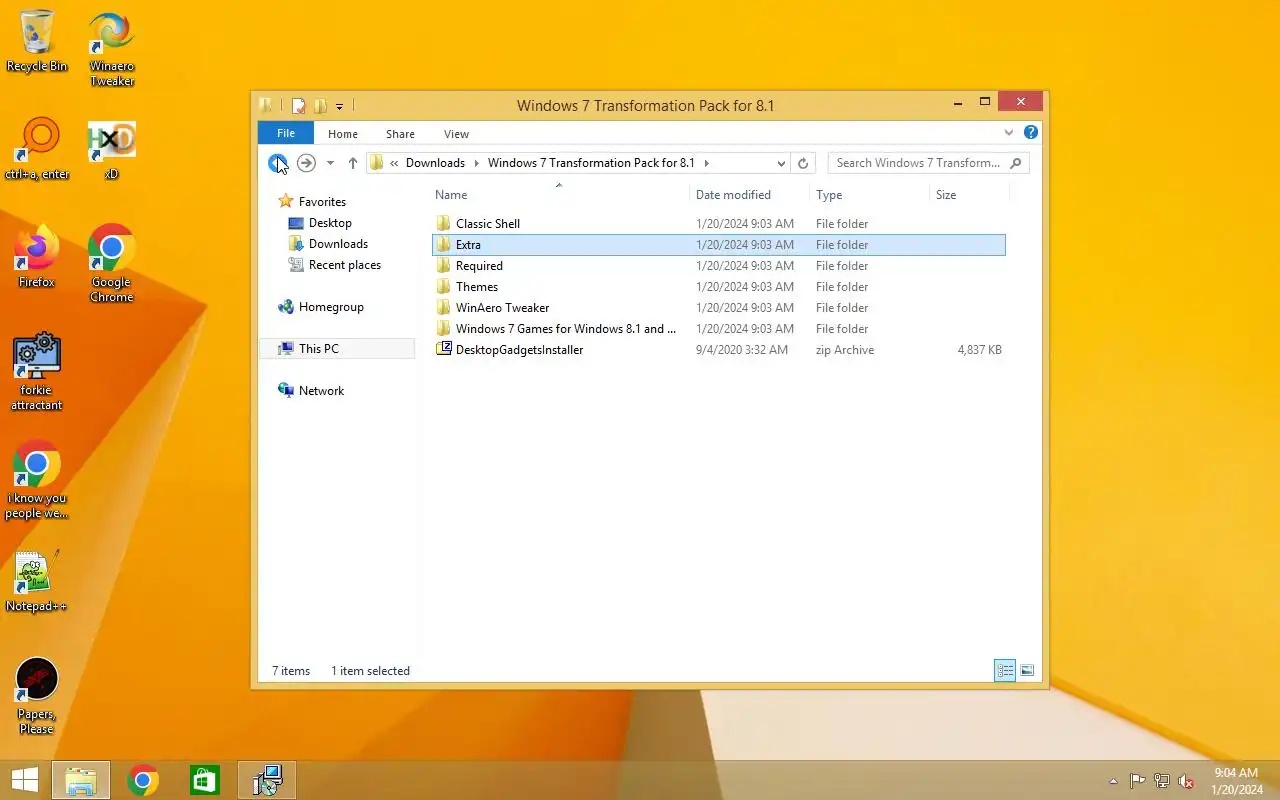1280x800 pixels.
Task: Click the 4,837 KB size cell
Action: (979, 350)
